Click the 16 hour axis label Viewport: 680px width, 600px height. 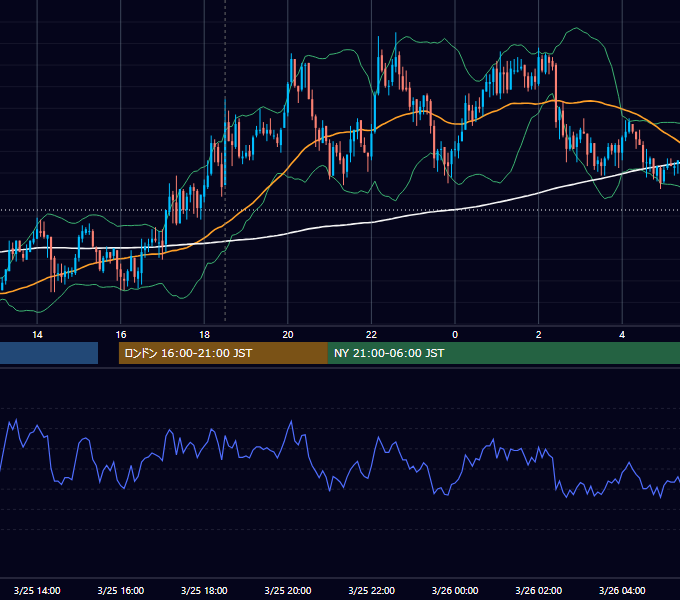pyautogui.click(x=121, y=335)
